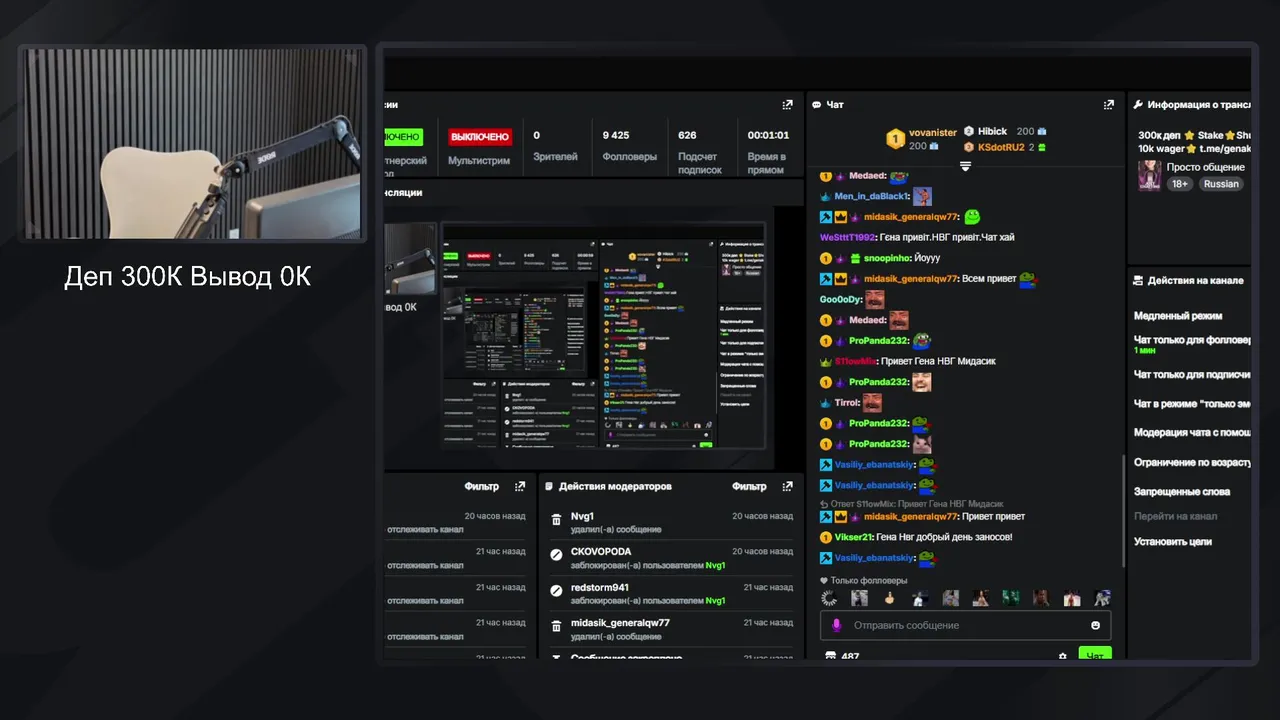This screenshot has height=720, width=1280.
Task: Click the trash icon in the midasik_generalqw77 moderator row
Action: tap(556, 627)
